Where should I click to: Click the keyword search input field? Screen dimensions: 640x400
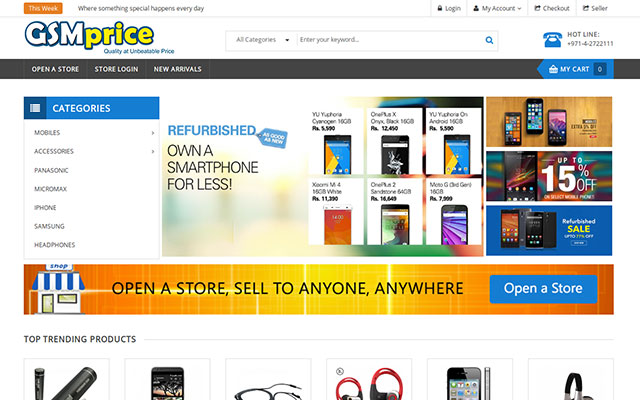389,40
